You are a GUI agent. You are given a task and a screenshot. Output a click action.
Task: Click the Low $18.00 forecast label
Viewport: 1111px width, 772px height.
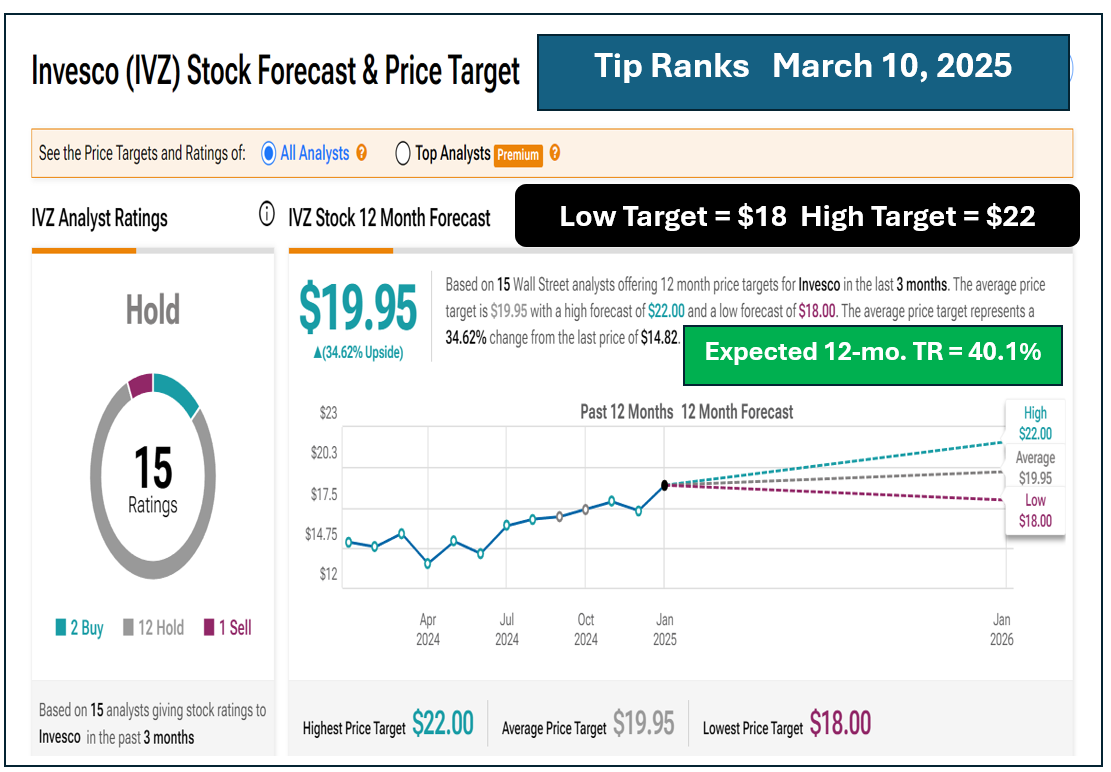1035,511
